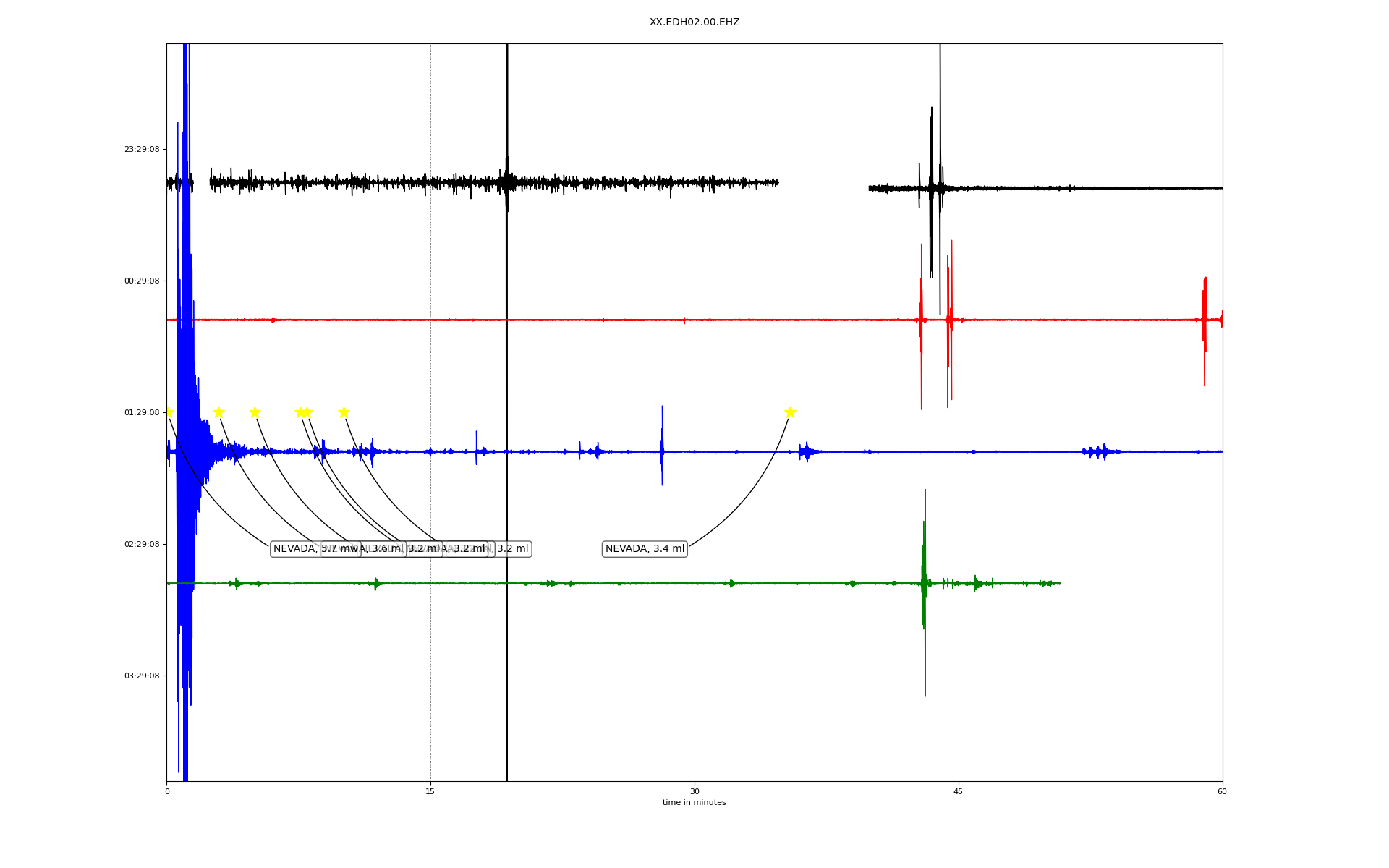Click the 00:29:08 time axis label

tap(141, 281)
